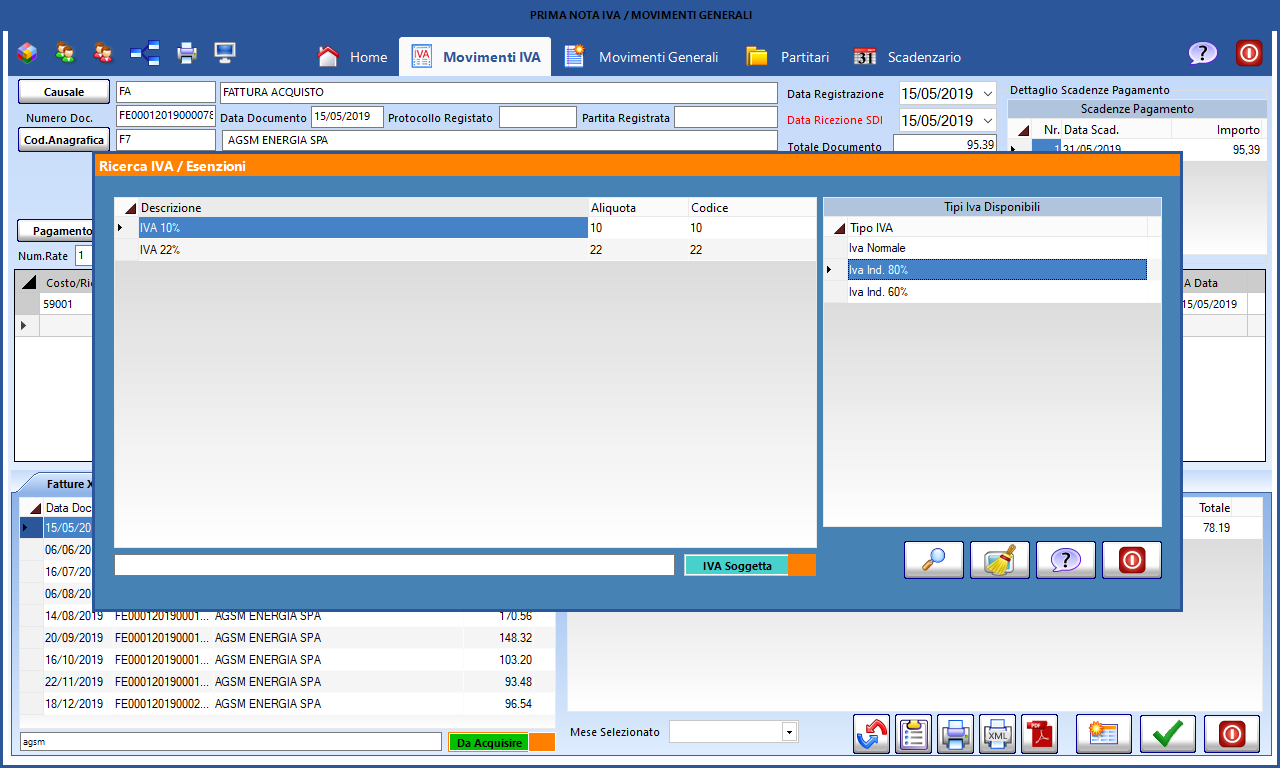Open the Data Registrazione date dropdown
Viewport: 1280px width, 768px height.
pyautogui.click(x=988, y=94)
